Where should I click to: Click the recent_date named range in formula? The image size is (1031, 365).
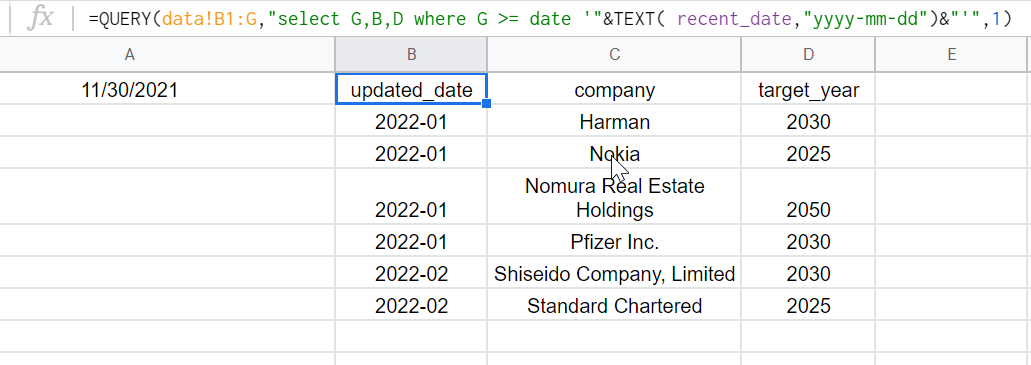pyautogui.click(x=733, y=19)
